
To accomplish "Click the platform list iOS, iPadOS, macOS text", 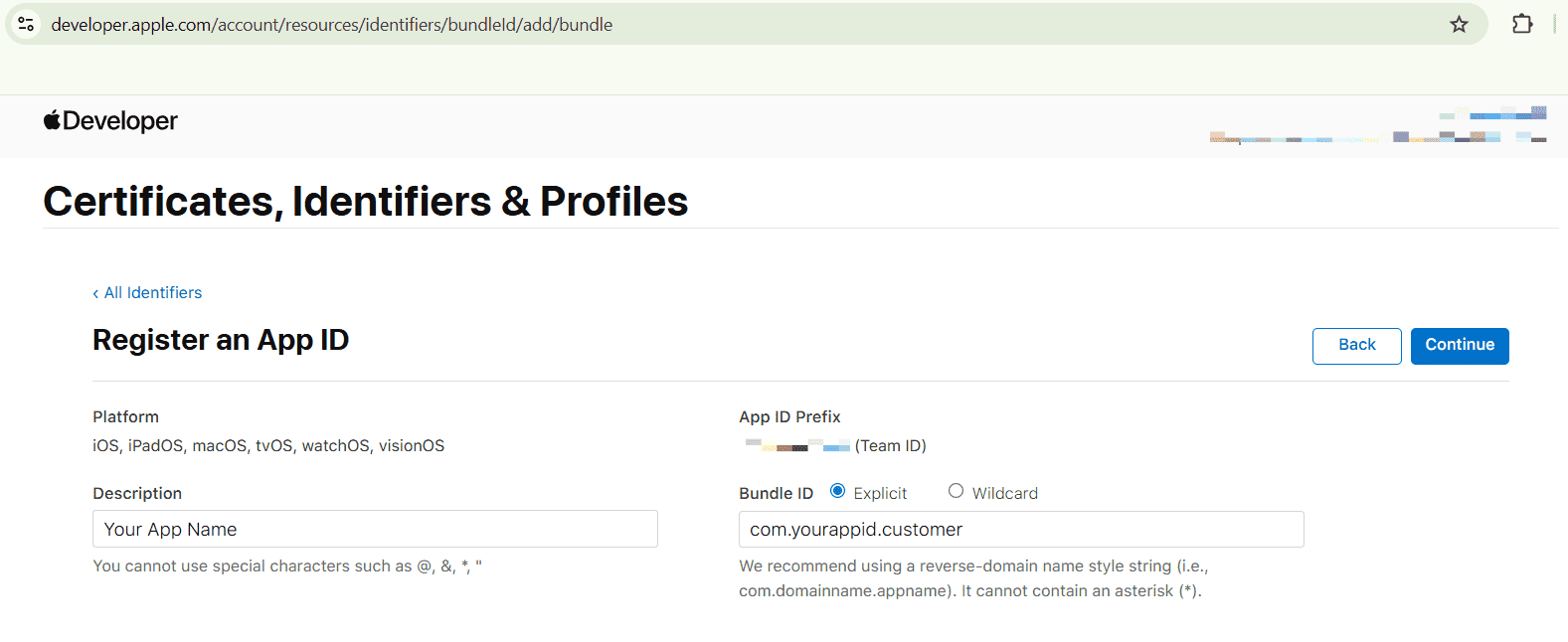I will [268, 446].
